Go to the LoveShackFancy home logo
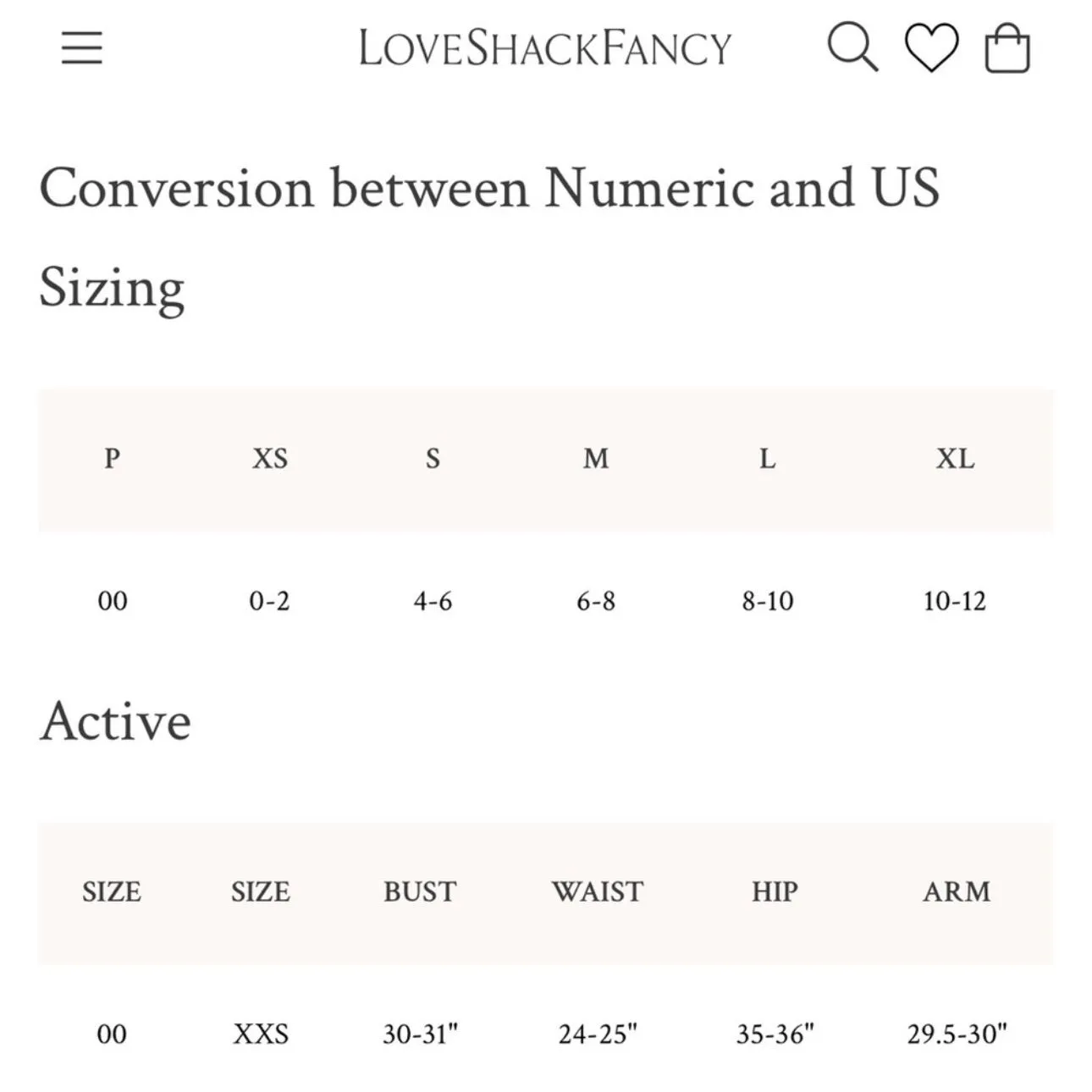Screen dimensions: 1092x1092 pyautogui.click(x=545, y=47)
